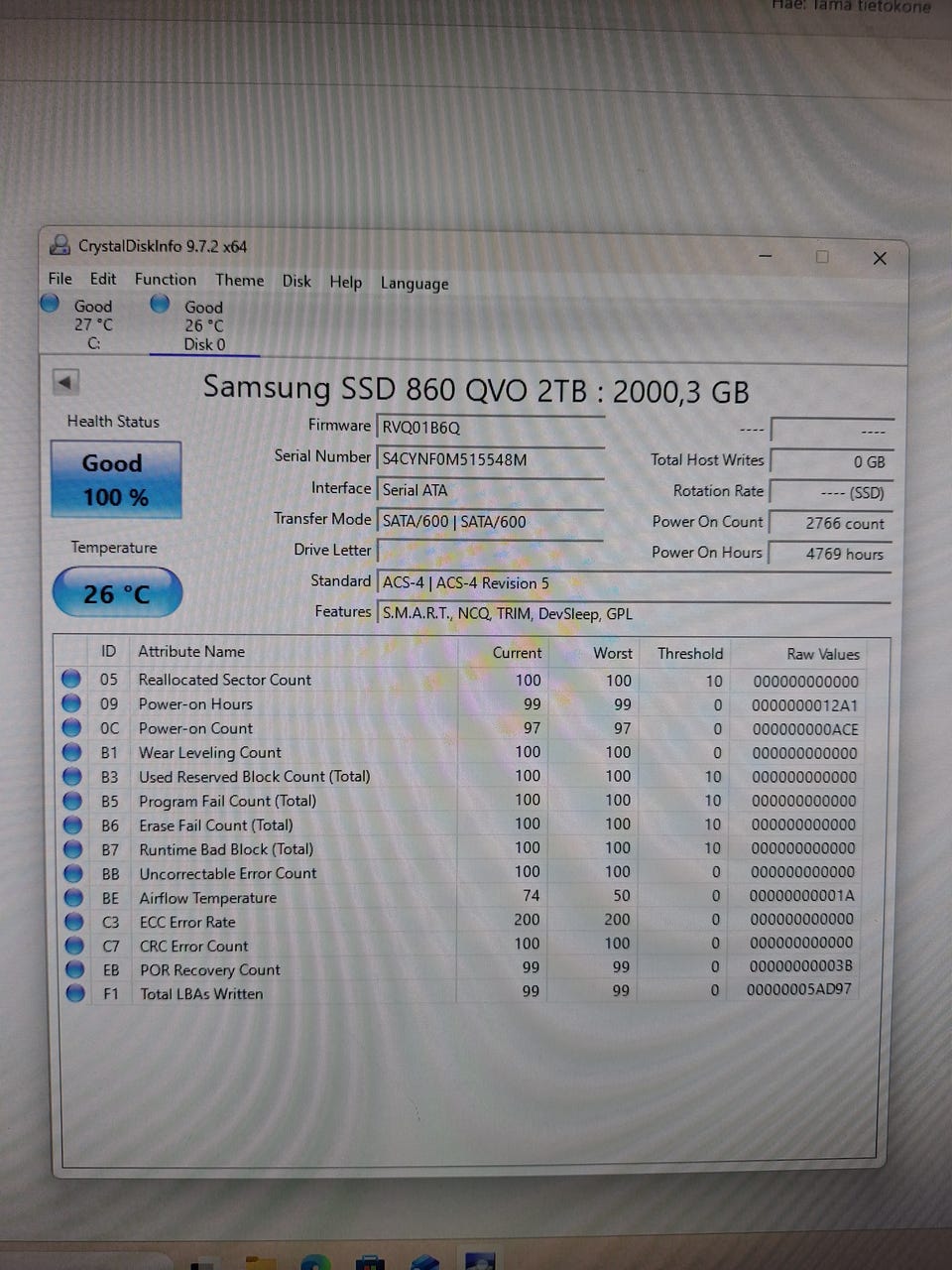This screenshot has width=952, height=1270.
Task: Click the status orb for Wear Leveling Count
Action: pyautogui.click(x=72, y=752)
